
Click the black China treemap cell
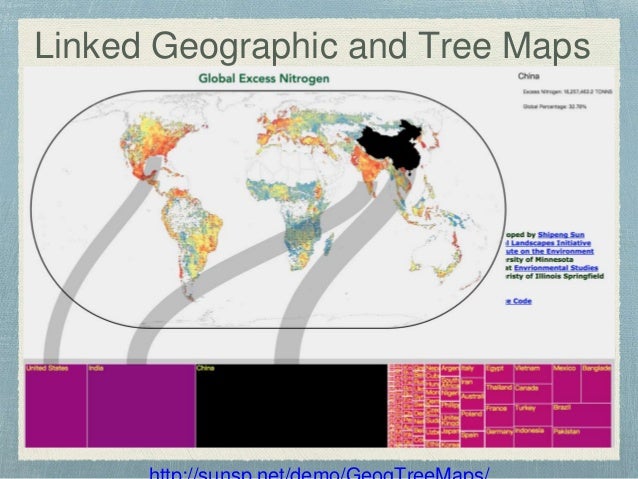coord(292,405)
